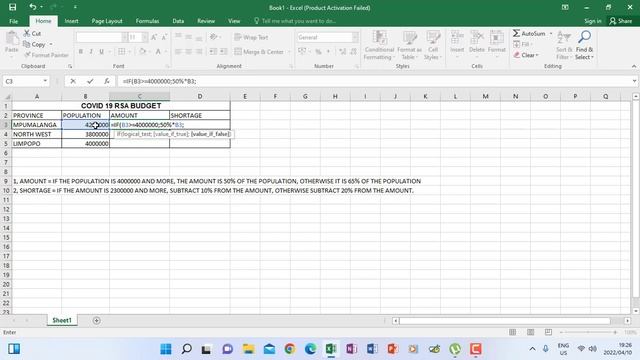The height and width of the screenshot is (360, 640).
Task: Switch to Page Layout view in status bar
Action: click(530, 332)
